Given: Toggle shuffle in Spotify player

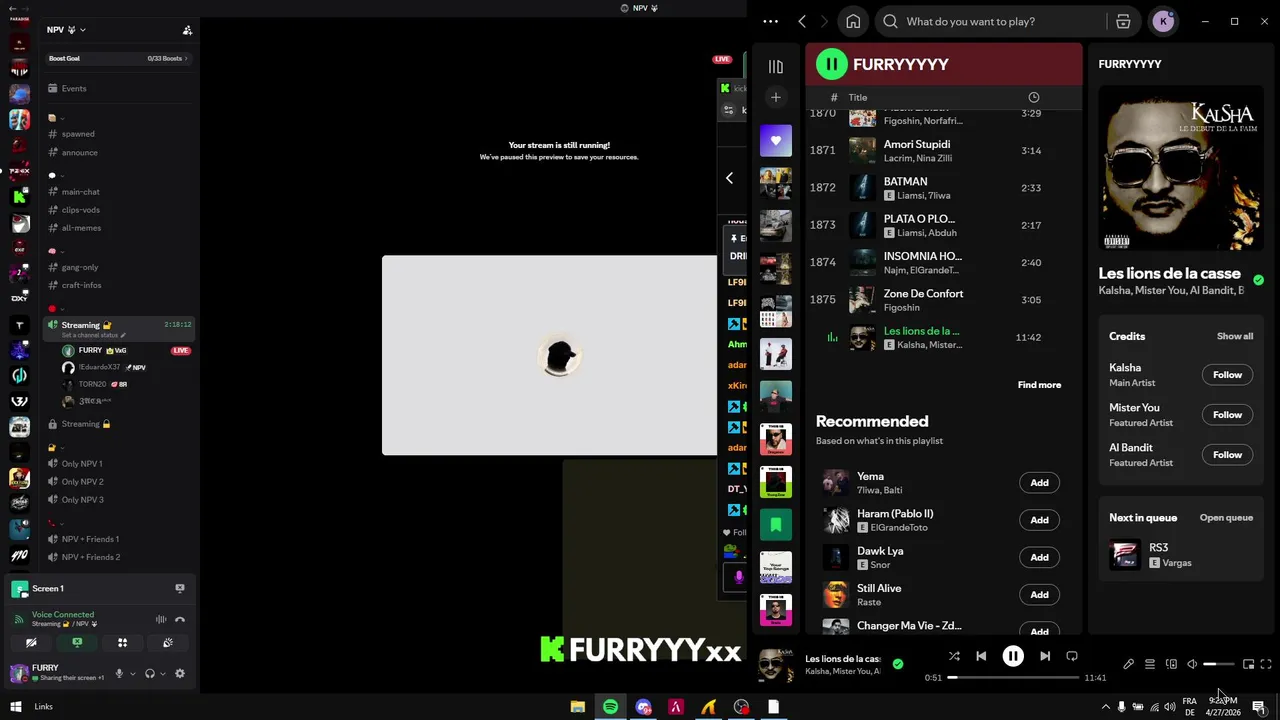Looking at the screenshot, I should (954, 656).
